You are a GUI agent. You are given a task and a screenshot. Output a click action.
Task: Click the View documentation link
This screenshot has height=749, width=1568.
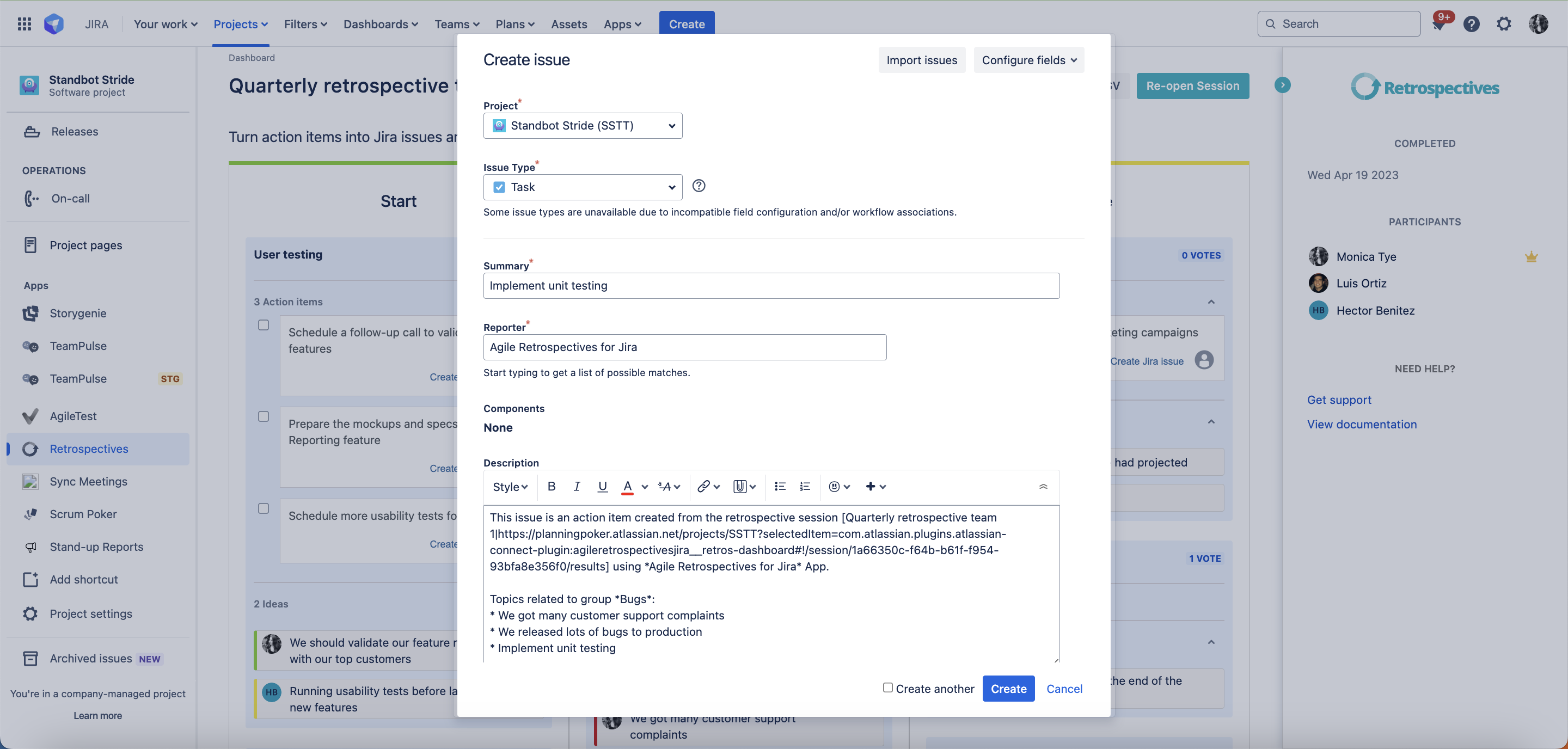click(x=1362, y=424)
